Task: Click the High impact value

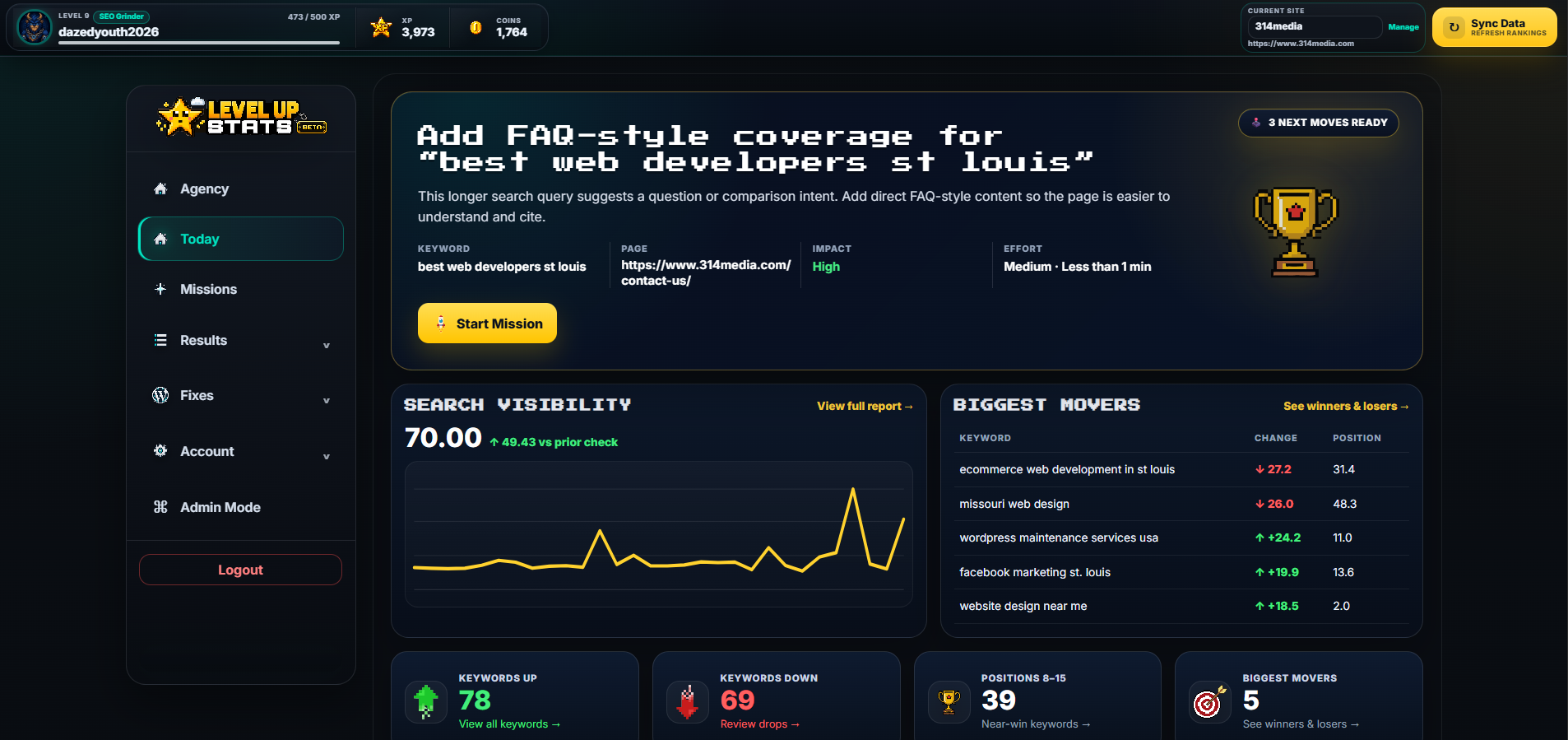Action: coord(826,267)
